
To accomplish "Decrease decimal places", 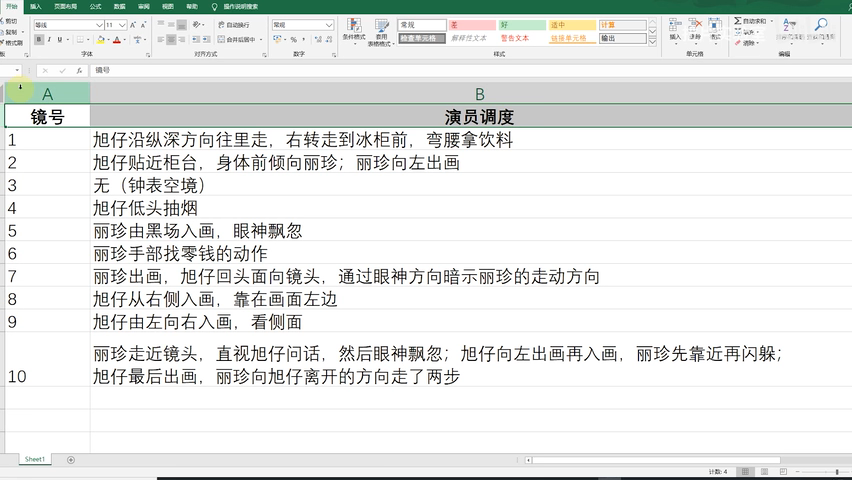I will pos(329,40).
